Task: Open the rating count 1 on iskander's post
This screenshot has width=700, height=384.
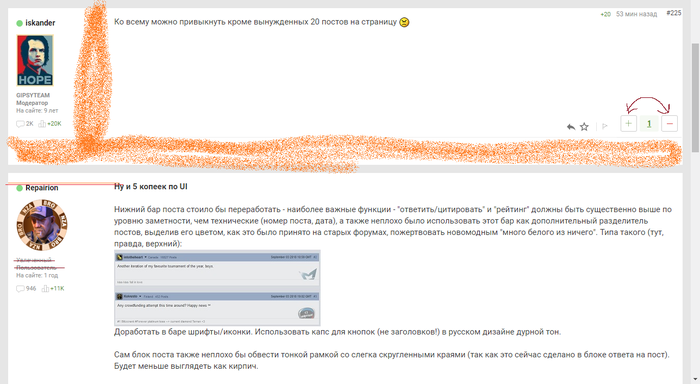Action: (649, 124)
